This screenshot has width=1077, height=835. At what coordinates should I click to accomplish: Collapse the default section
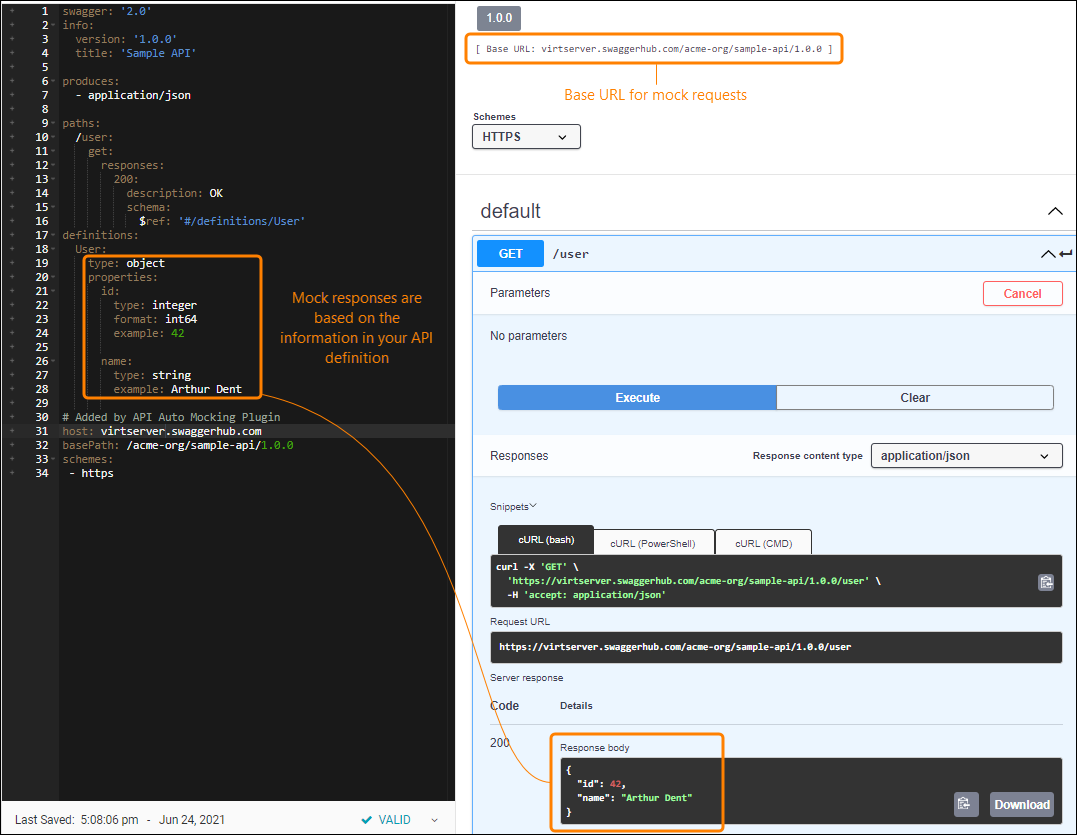click(x=1055, y=211)
